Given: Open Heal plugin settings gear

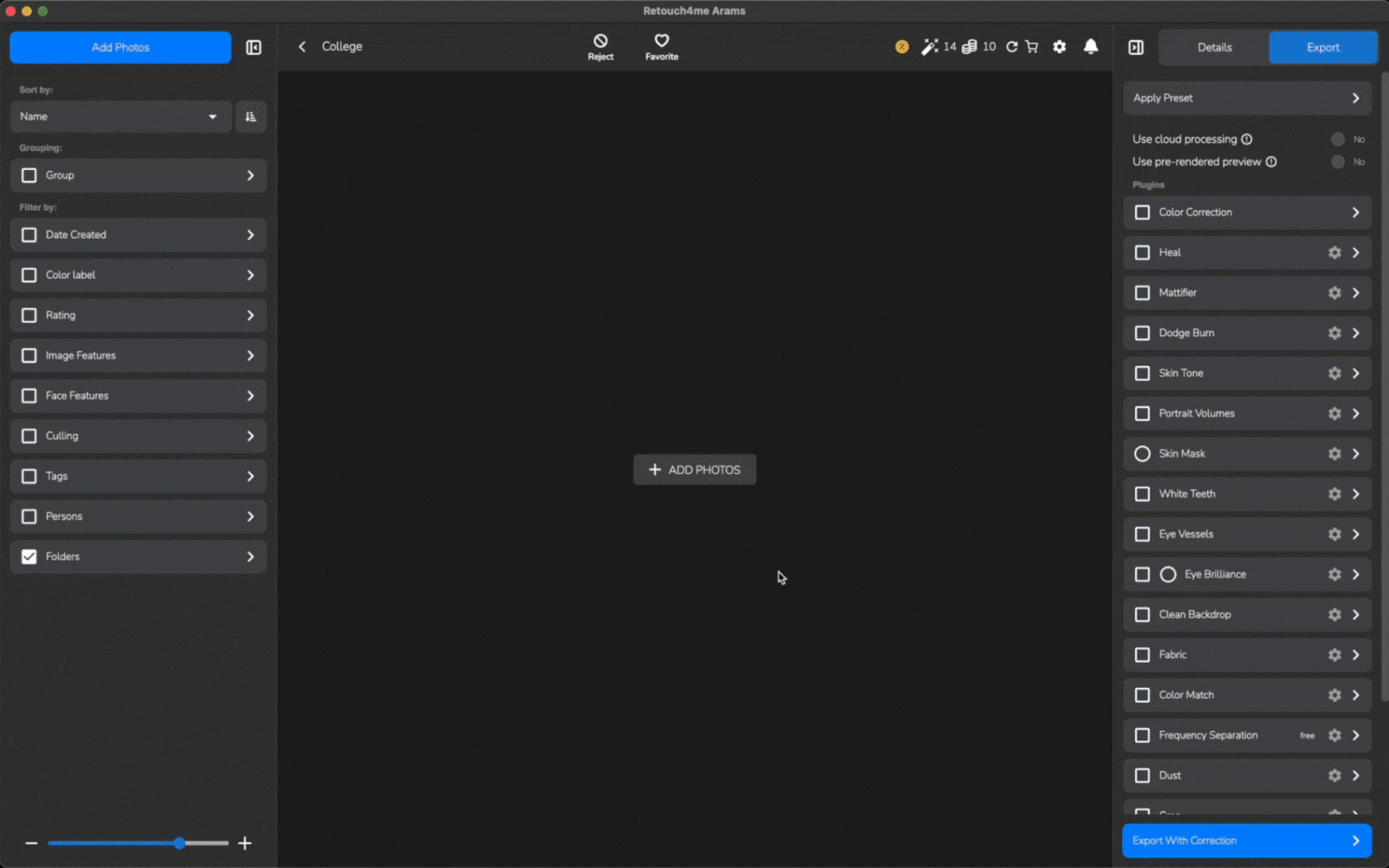Looking at the screenshot, I should point(1334,253).
